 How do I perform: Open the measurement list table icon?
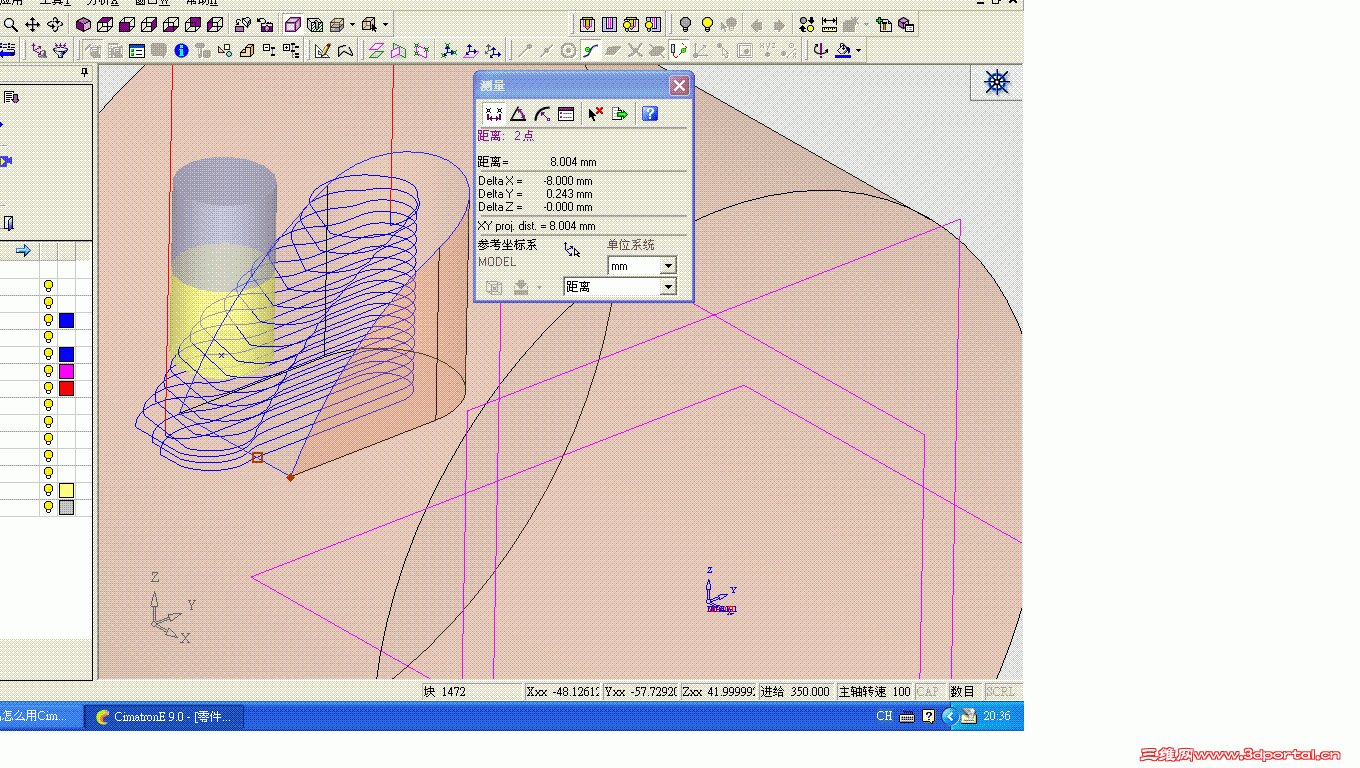566,114
